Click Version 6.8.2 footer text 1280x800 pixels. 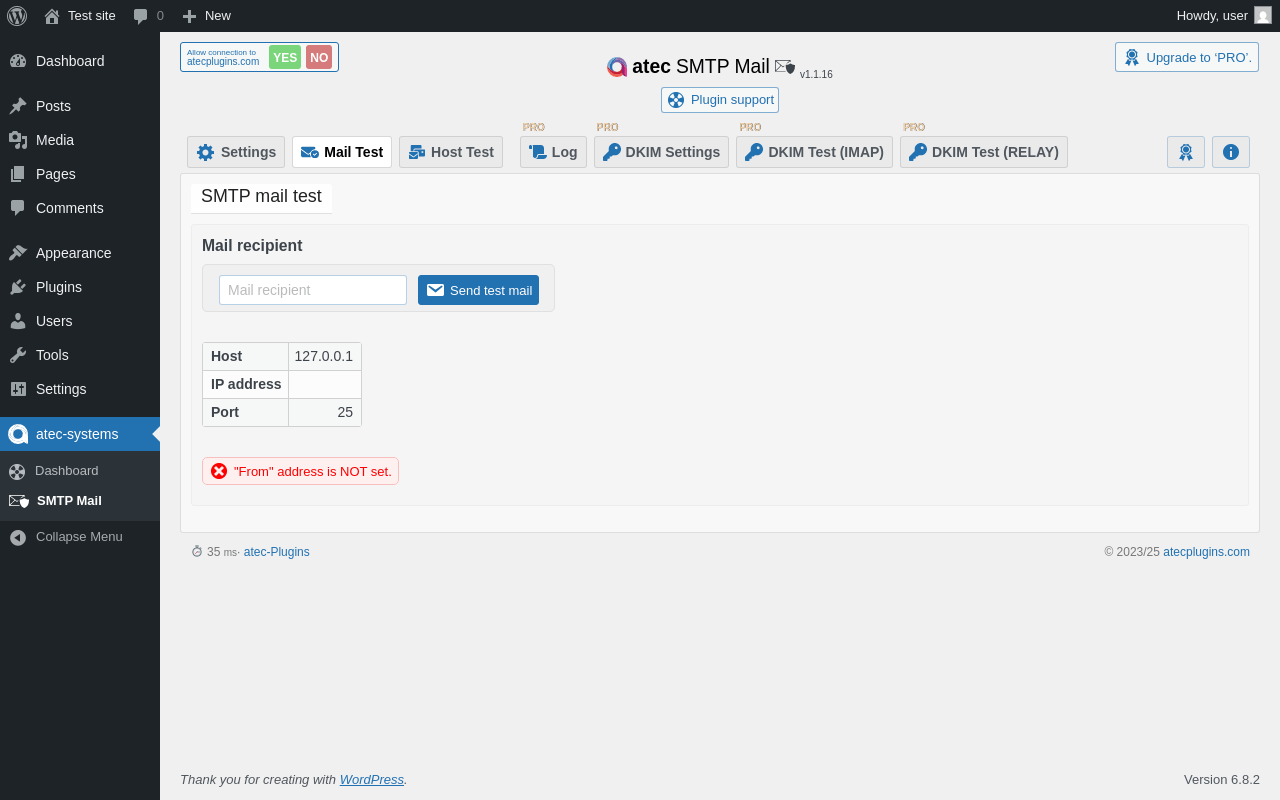pos(1222,779)
